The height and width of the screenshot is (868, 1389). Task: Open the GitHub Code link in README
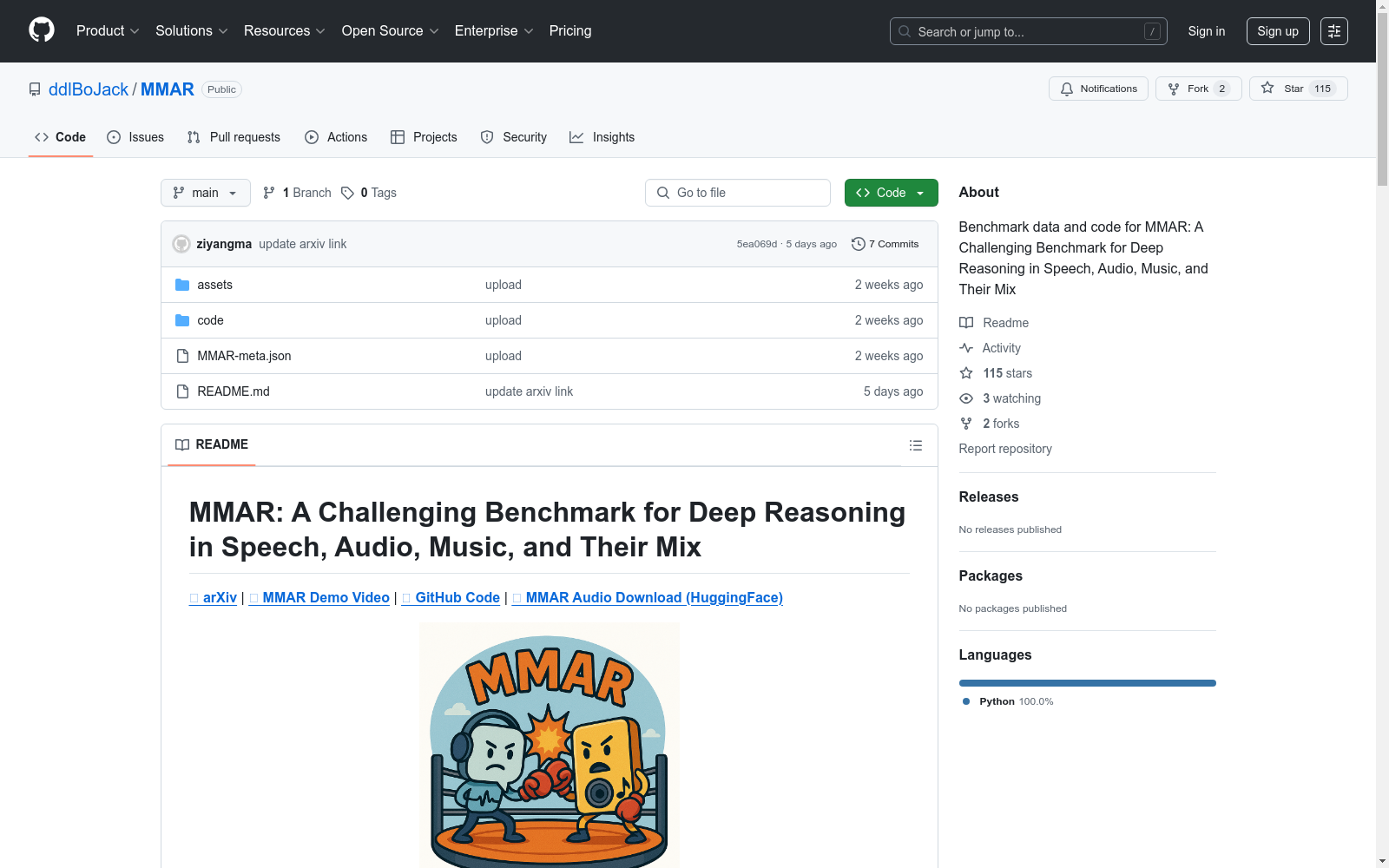[451, 598]
